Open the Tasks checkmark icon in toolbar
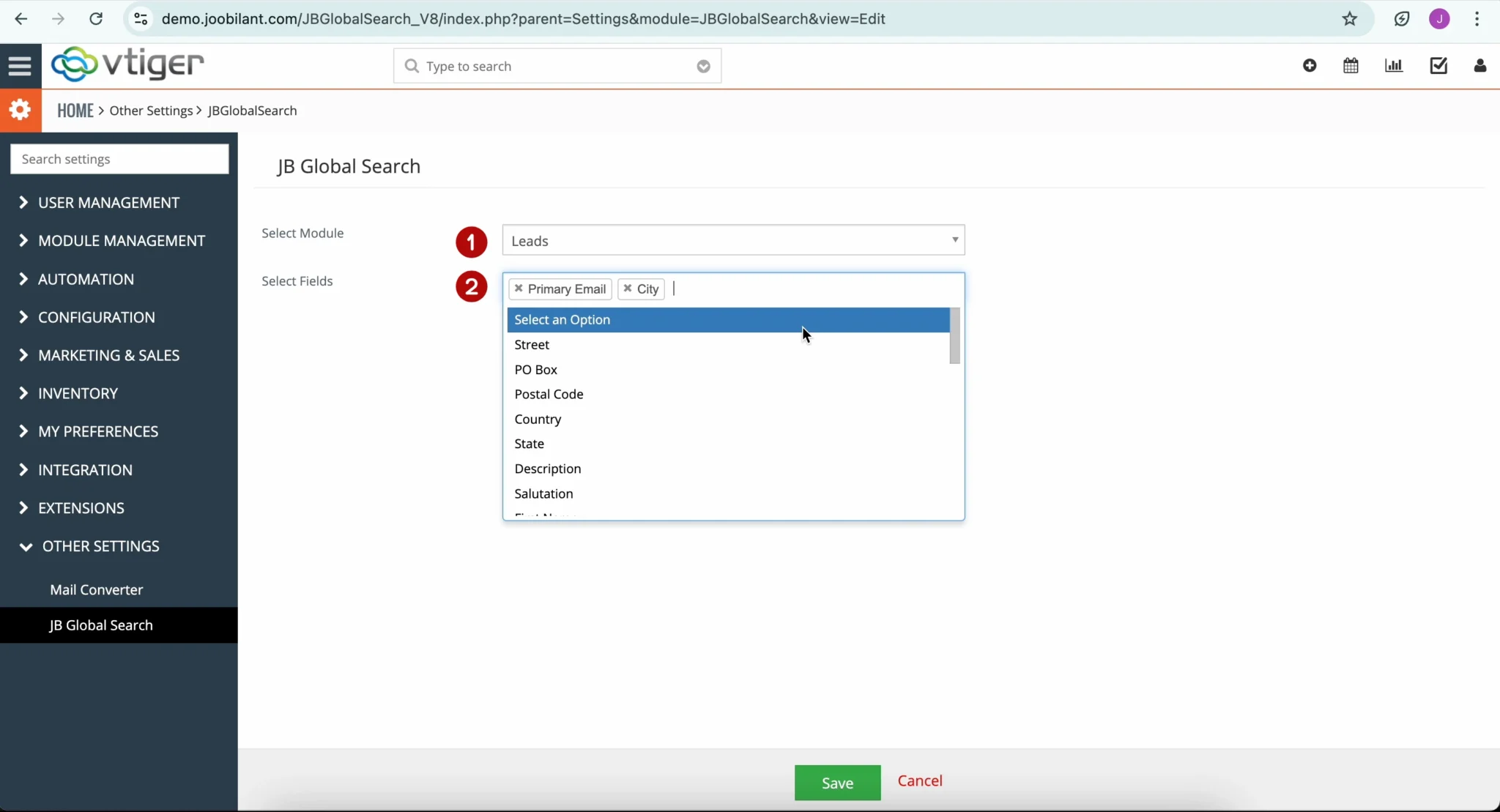The height and width of the screenshot is (812, 1500). pyautogui.click(x=1438, y=65)
